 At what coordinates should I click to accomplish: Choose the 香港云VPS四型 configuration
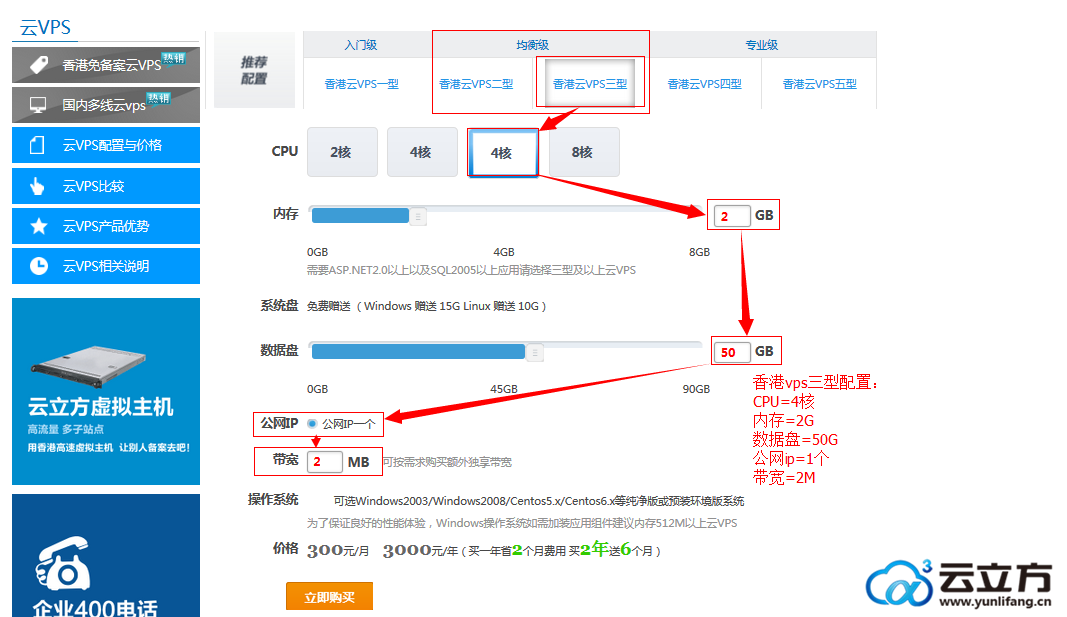[x=704, y=84]
